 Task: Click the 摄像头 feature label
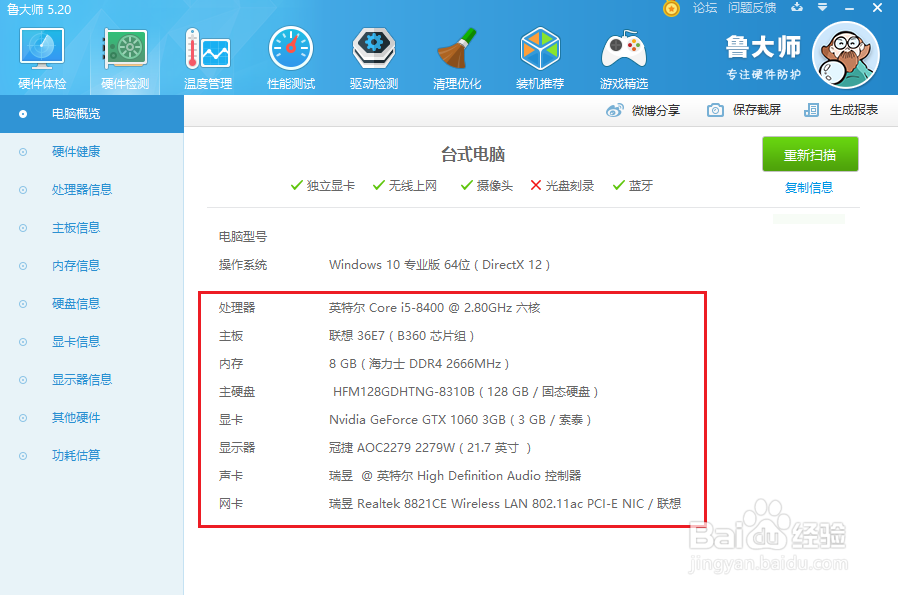coord(495,186)
